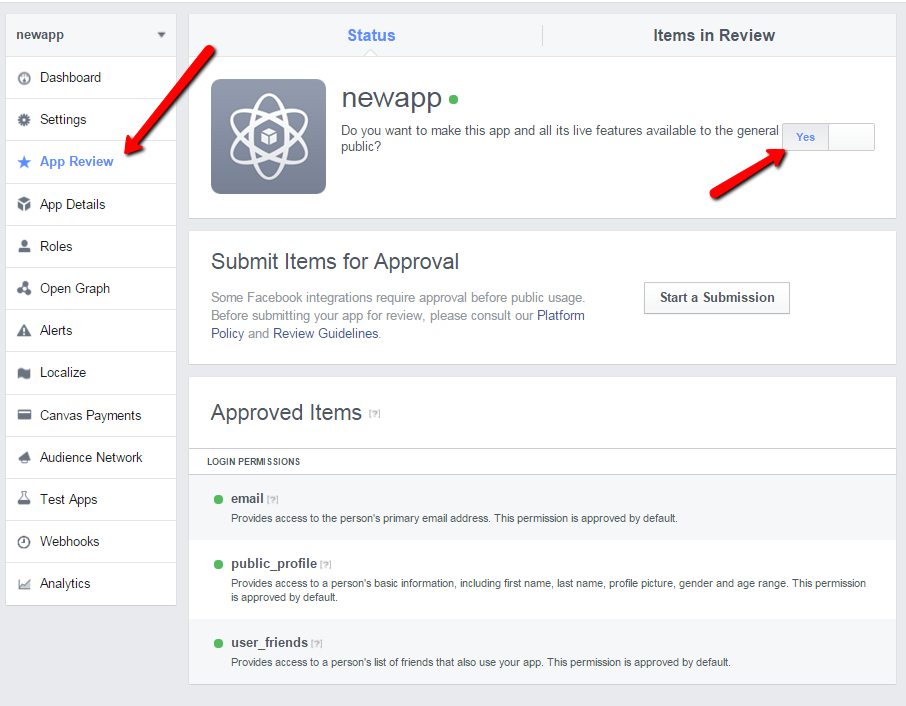This screenshot has height=706, width=906.
Task: Click the Open Graph nodes icon
Action: 24,288
